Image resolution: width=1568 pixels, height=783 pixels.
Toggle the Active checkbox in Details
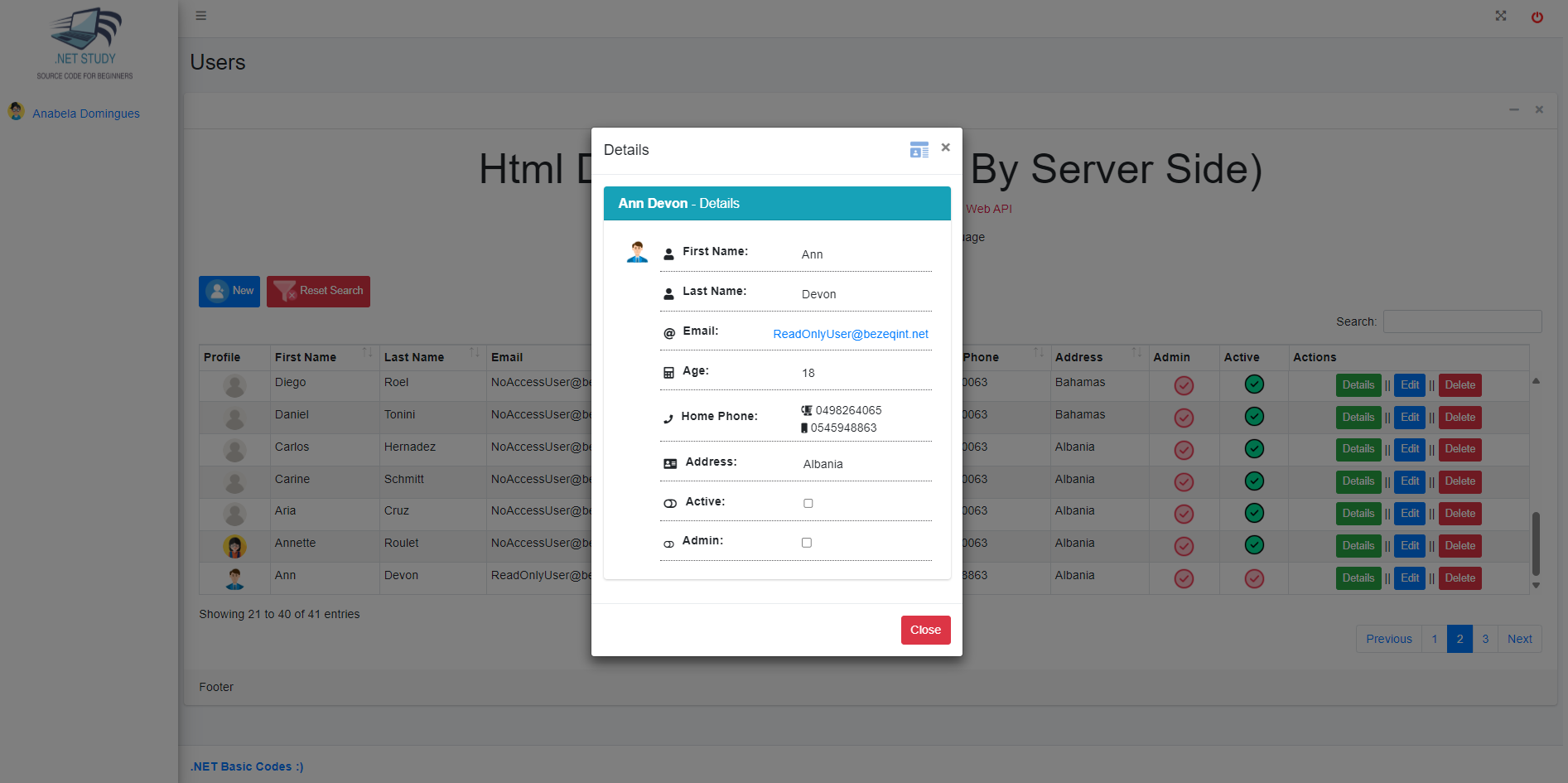[x=808, y=504]
